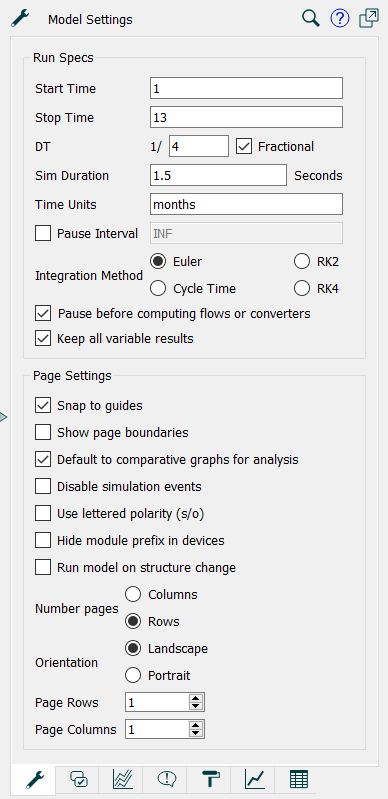The image size is (388, 799).
Task: Click the Stop Time input field
Action: tap(246, 118)
